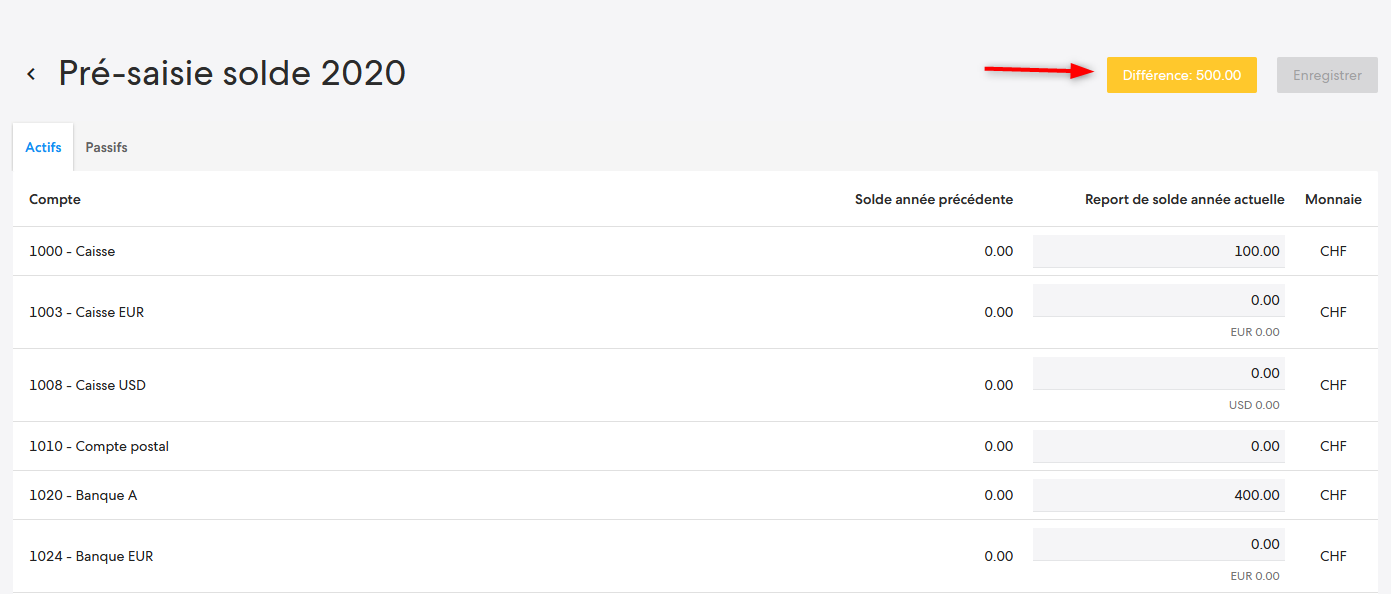Click the 1003 - Caisse EUR account name

tap(86, 312)
